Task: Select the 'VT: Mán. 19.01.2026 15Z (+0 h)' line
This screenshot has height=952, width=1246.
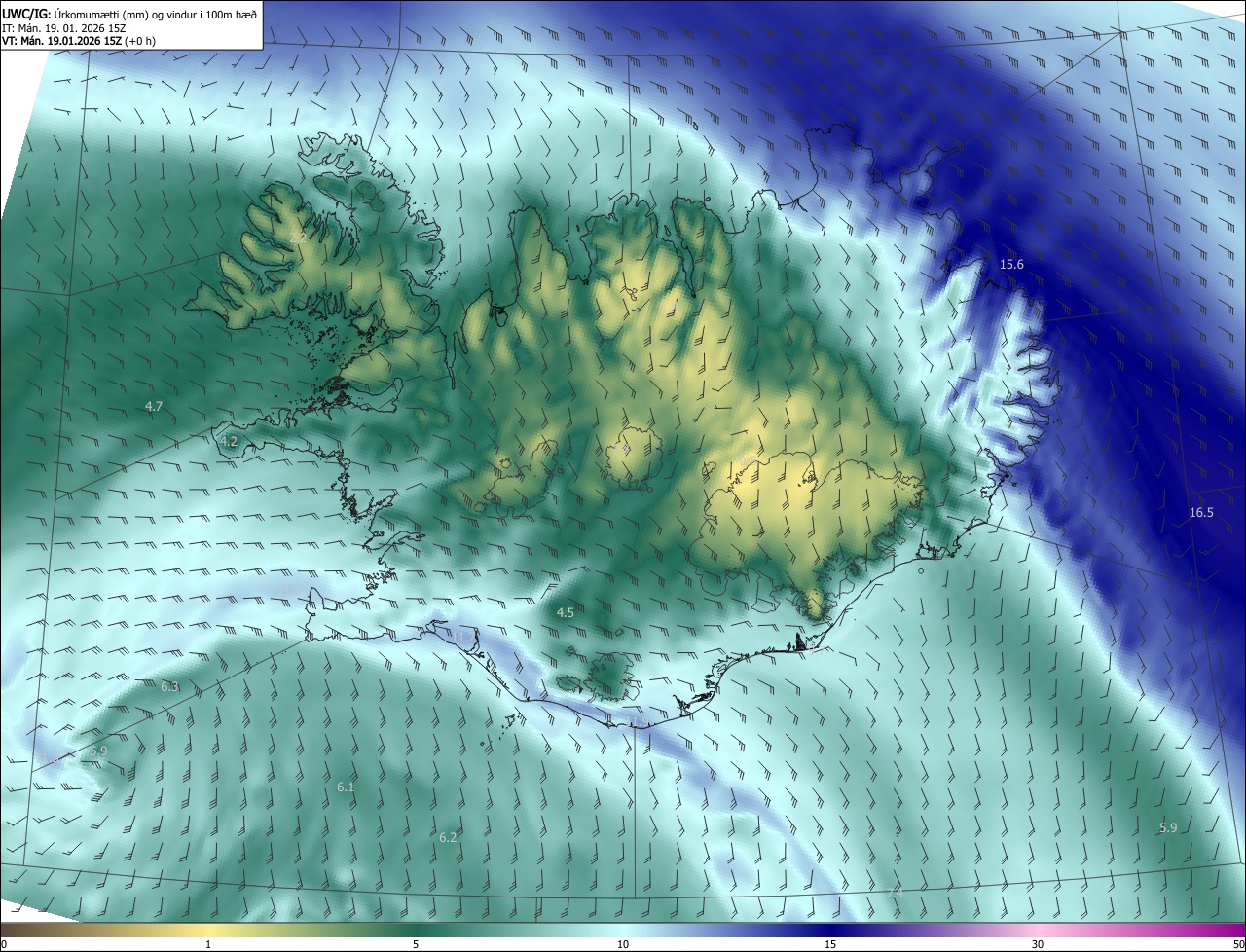Action: 79,41
